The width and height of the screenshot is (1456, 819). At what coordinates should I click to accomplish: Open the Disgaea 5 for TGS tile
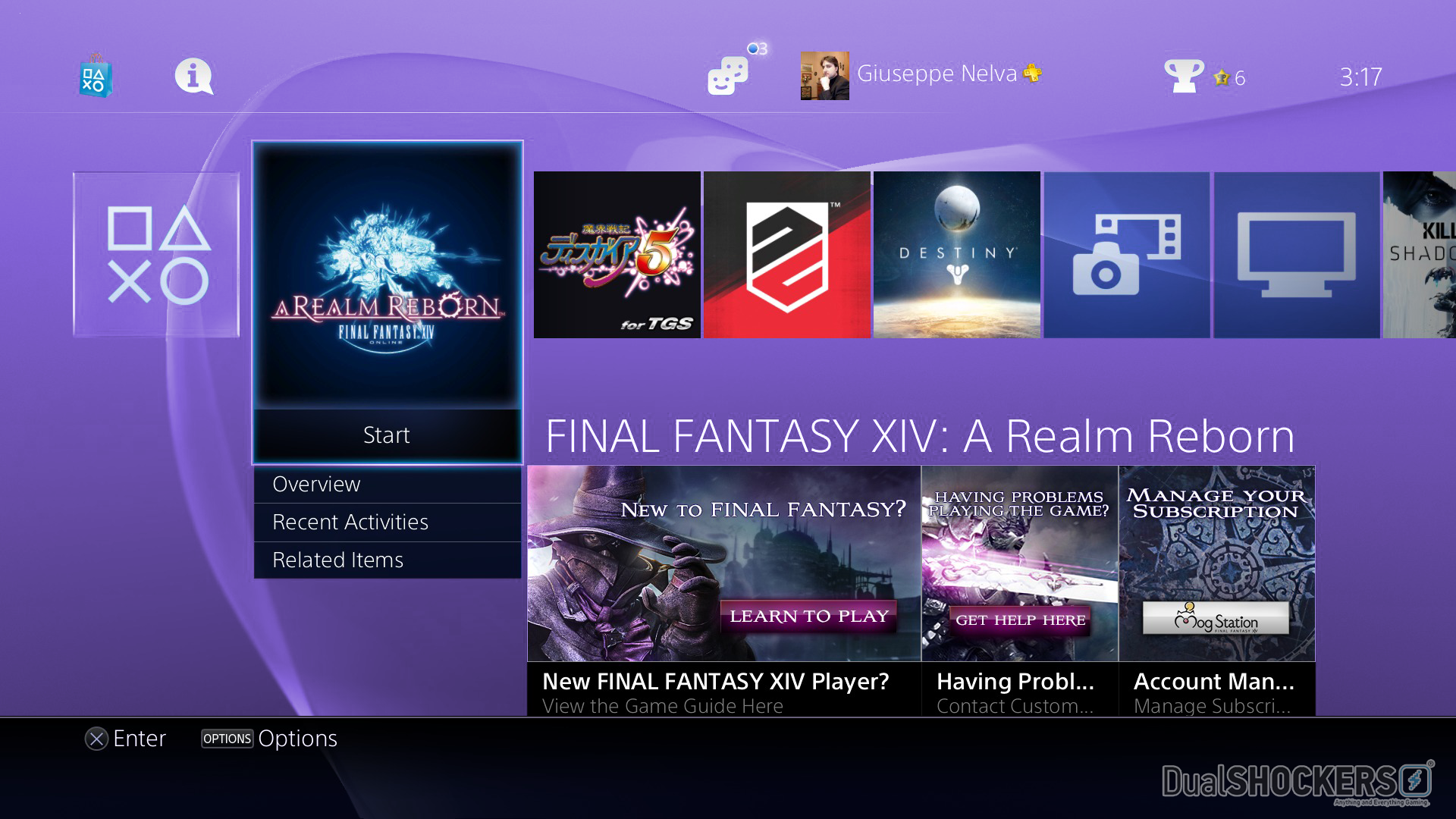[x=617, y=255]
